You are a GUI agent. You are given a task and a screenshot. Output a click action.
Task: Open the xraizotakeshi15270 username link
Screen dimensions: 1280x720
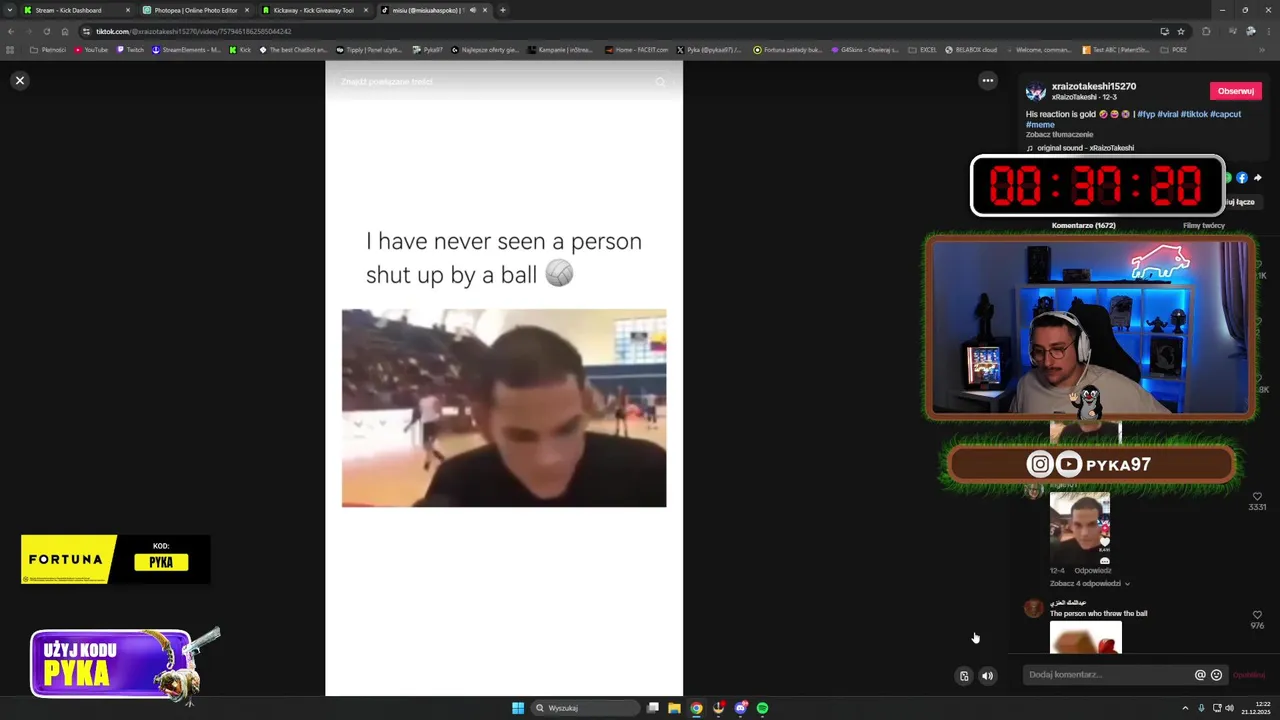(x=1094, y=87)
